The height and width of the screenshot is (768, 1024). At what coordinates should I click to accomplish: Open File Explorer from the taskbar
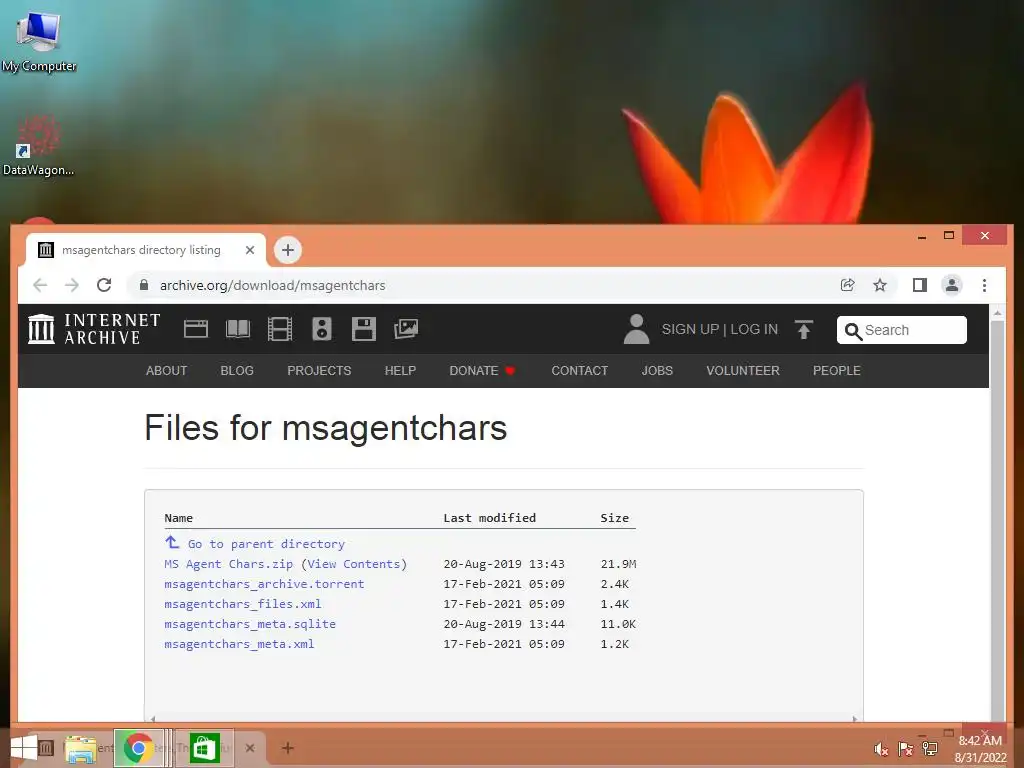coord(80,748)
